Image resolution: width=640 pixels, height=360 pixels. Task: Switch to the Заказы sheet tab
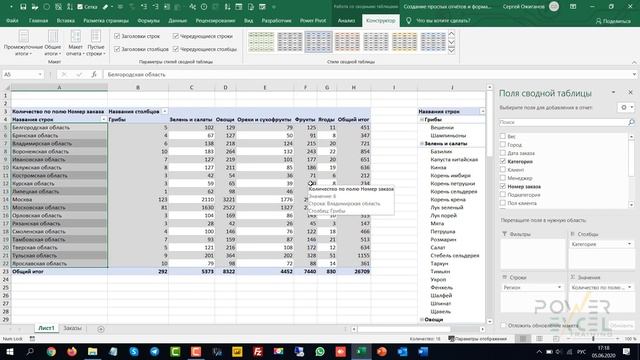[73, 328]
